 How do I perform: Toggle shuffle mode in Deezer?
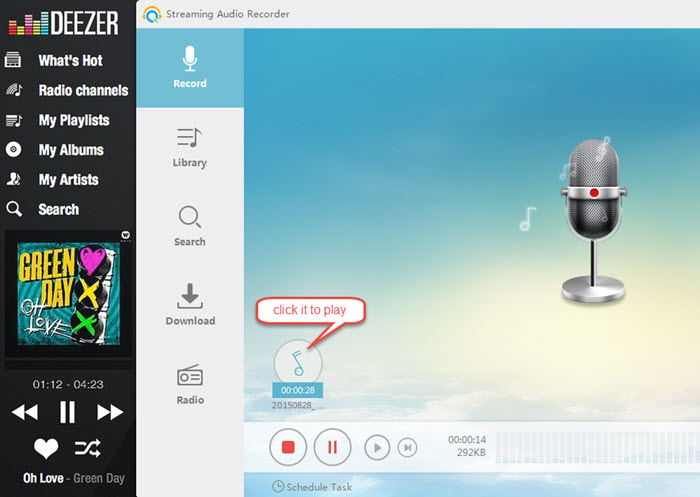(88, 448)
